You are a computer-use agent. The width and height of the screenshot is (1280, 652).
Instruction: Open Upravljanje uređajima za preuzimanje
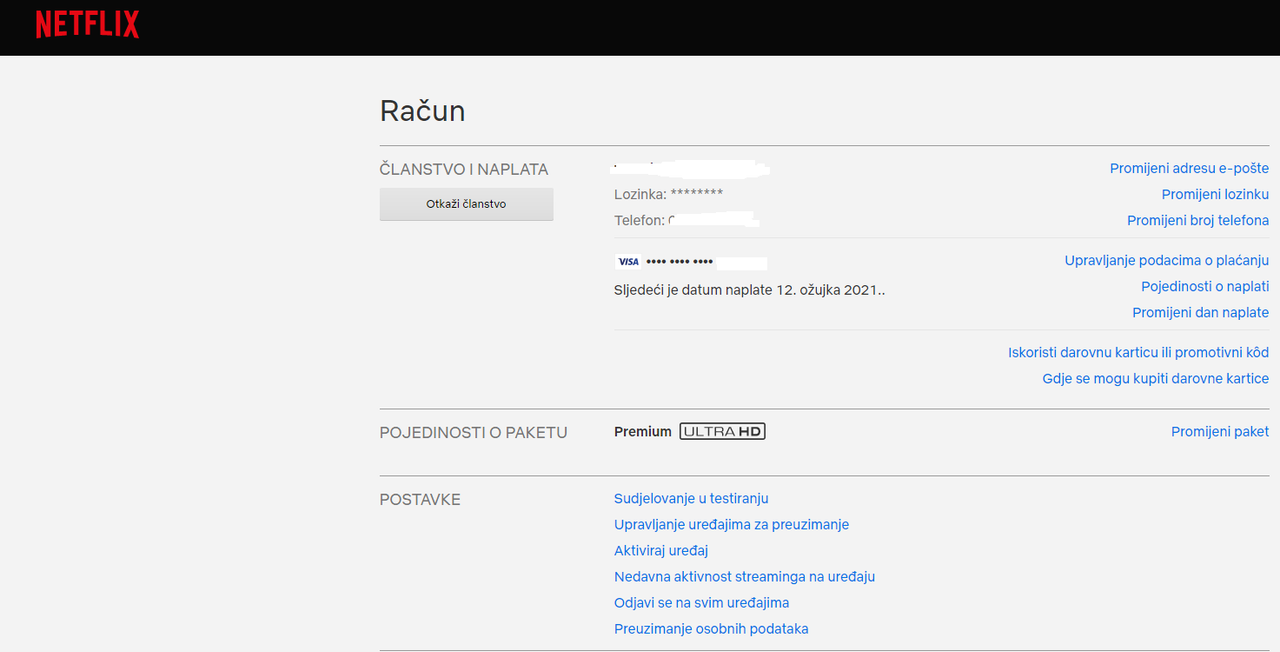(731, 525)
